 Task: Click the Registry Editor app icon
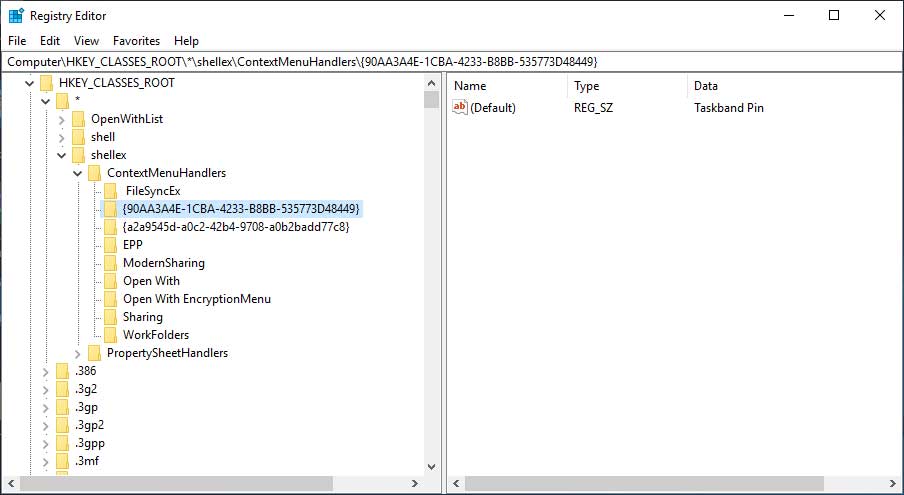tap(16, 16)
